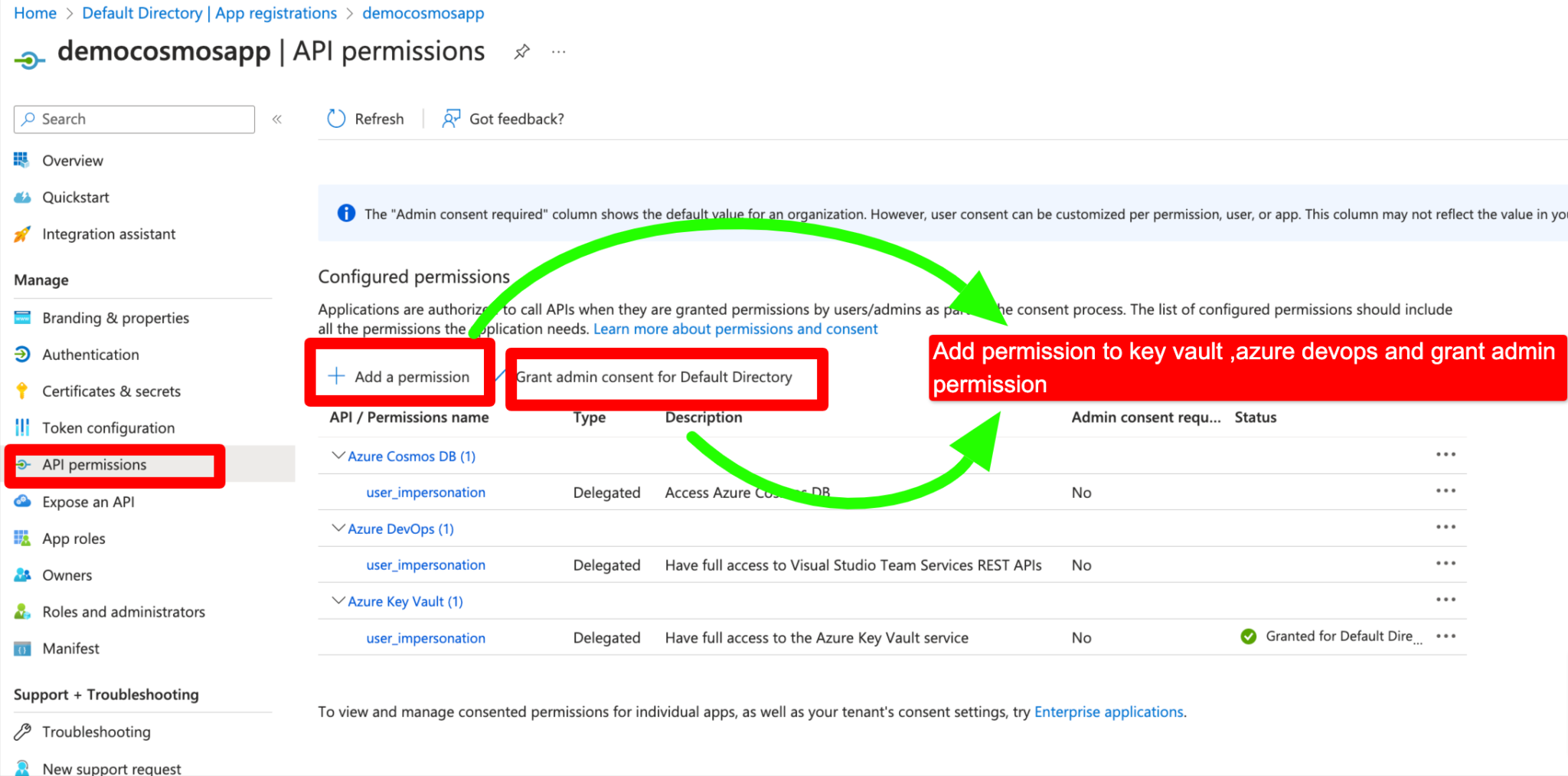Switch to the Overview section
This screenshot has height=776, width=1568.
click(x=73, y=160)
